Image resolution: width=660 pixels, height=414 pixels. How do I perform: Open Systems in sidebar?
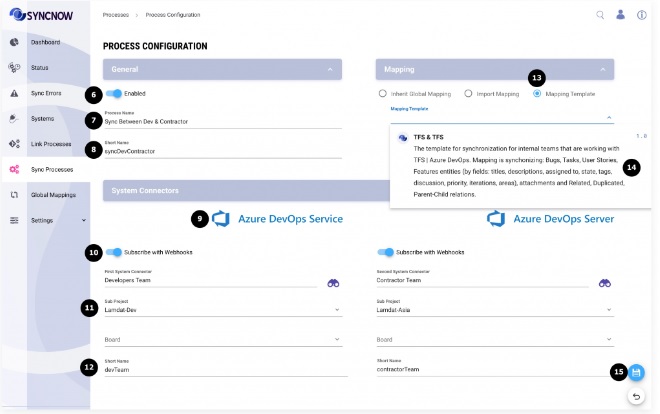[43, 119]
